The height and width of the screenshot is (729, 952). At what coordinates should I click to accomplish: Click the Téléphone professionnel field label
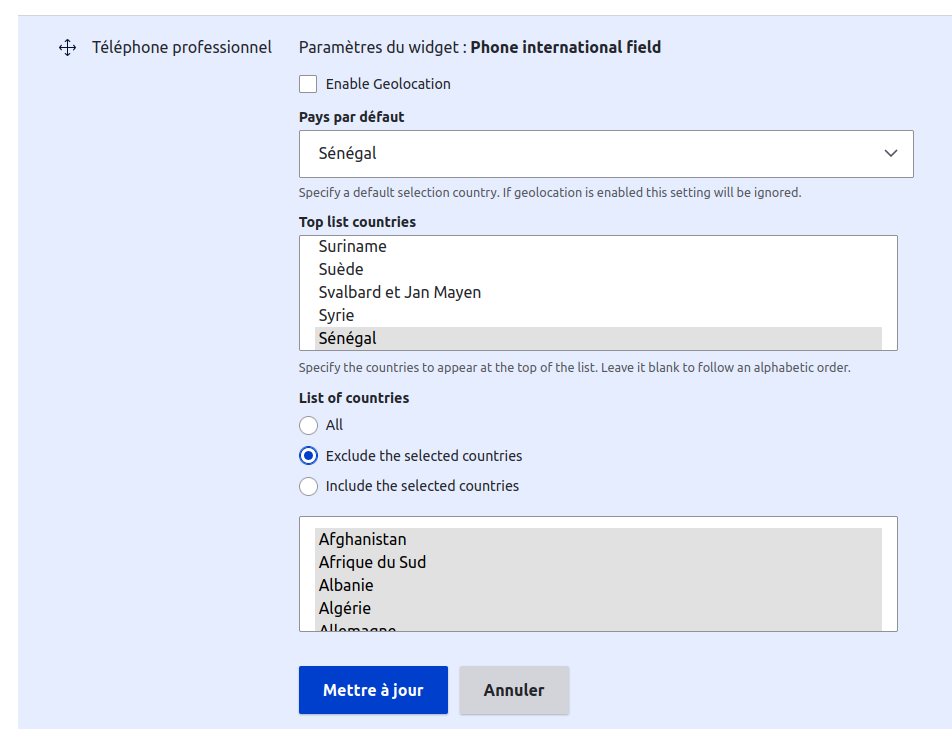tap(181, 47)
